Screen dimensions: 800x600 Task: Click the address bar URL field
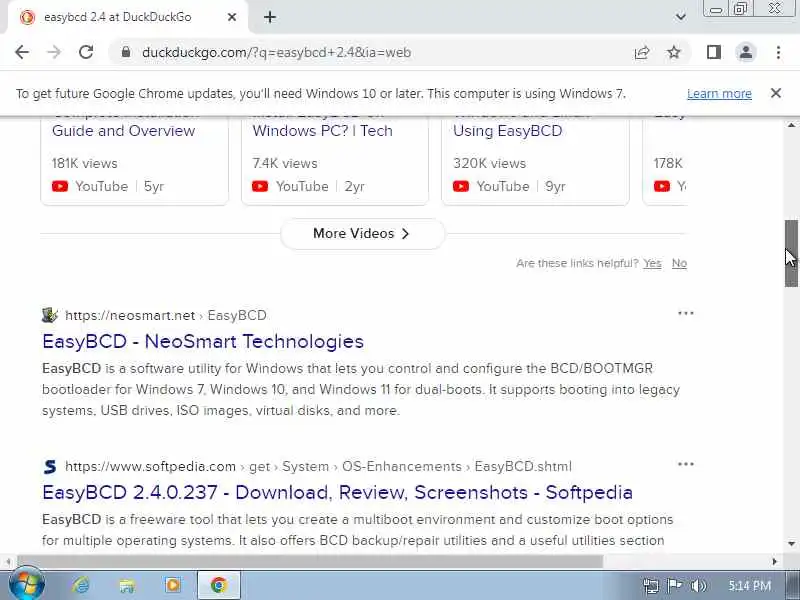pos(378,52)
